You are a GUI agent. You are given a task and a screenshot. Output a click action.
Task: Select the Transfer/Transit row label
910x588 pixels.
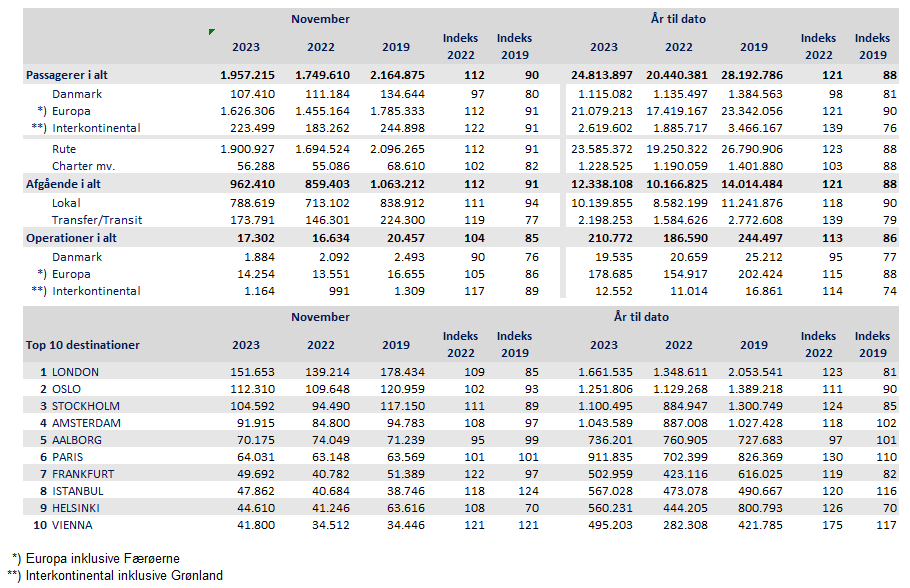pos(95,219)
